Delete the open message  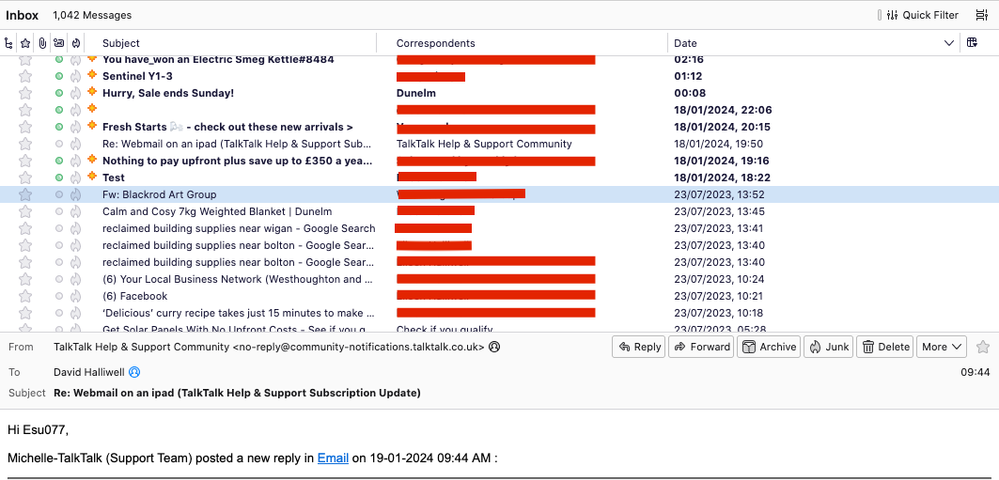(885, 347)
